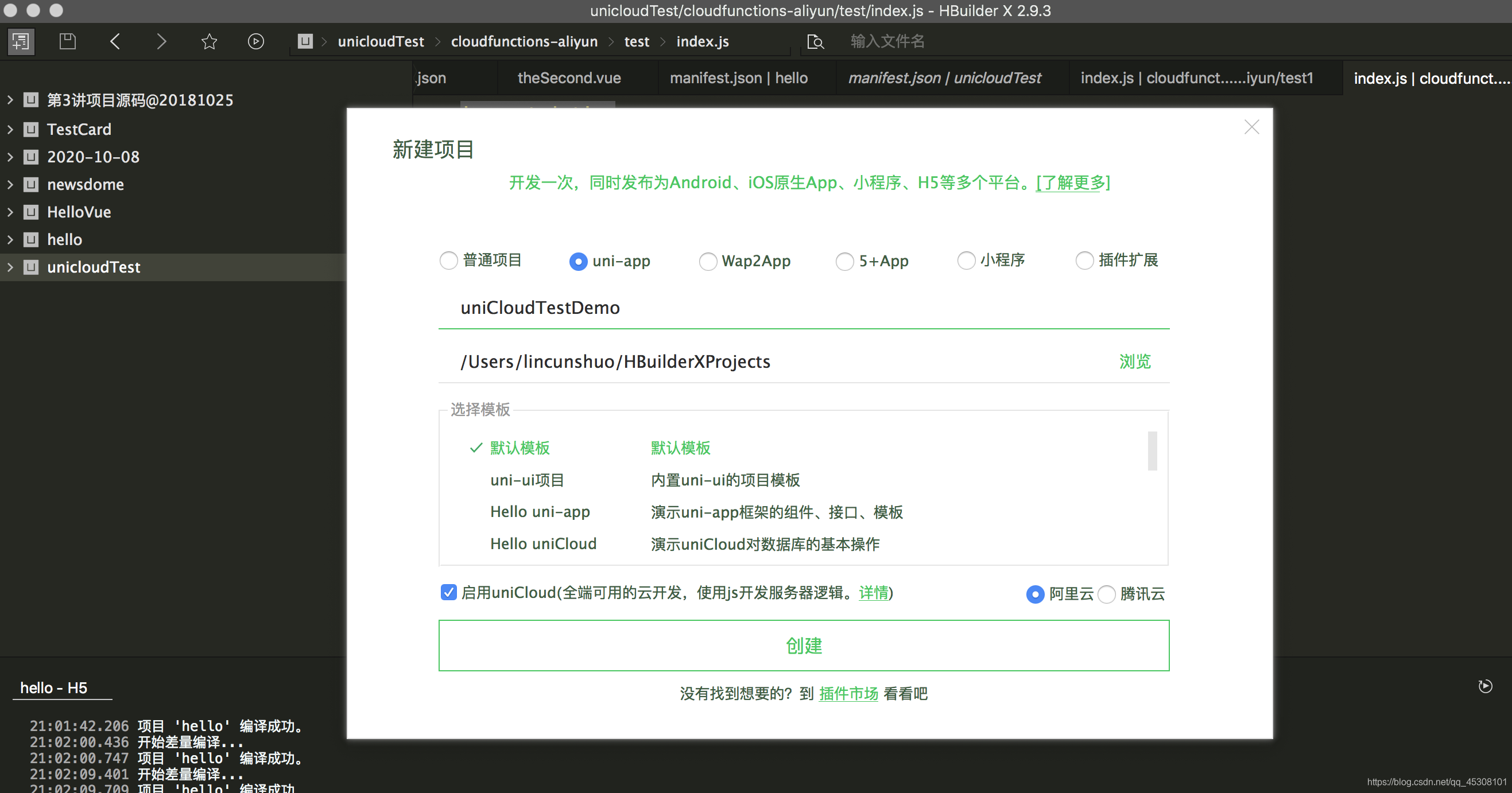Click the star bookmark icon
Viewport: 1512px width, 793px height.
209,41
